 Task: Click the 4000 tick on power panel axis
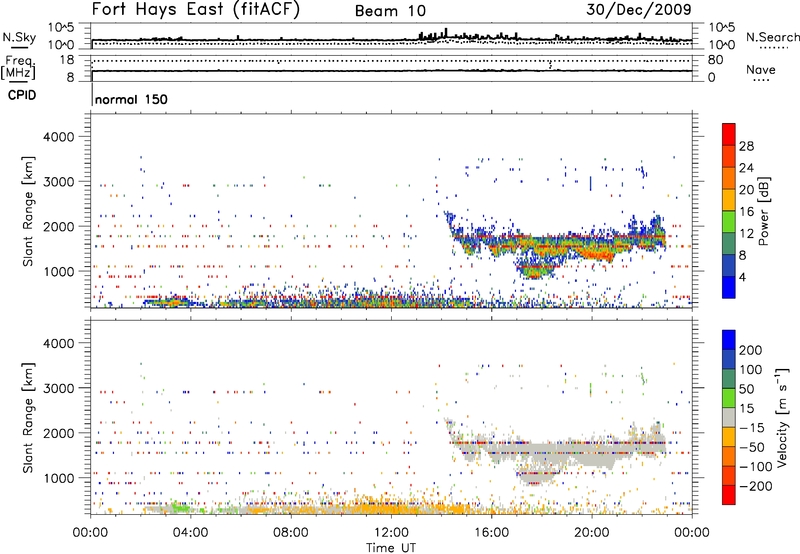point(58,137)
